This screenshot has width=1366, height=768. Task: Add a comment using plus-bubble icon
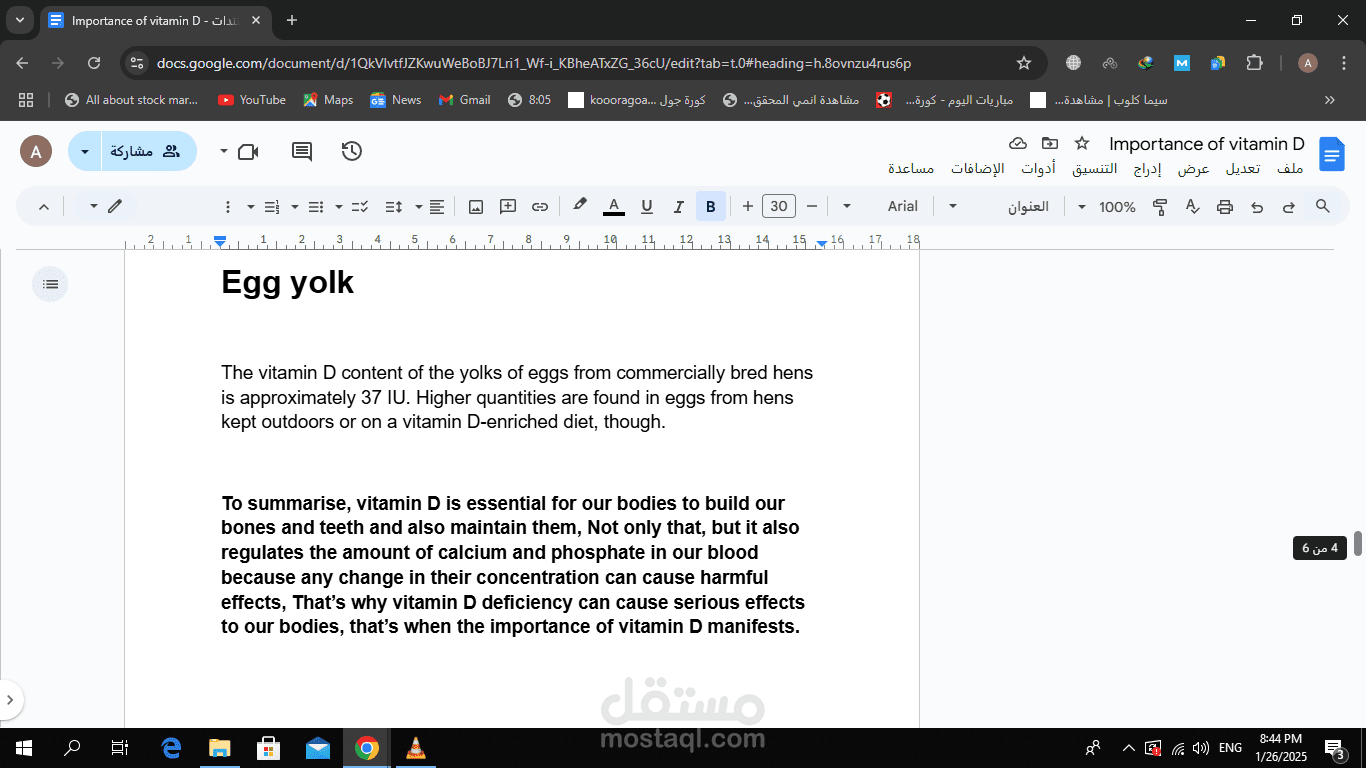point(508,207)
